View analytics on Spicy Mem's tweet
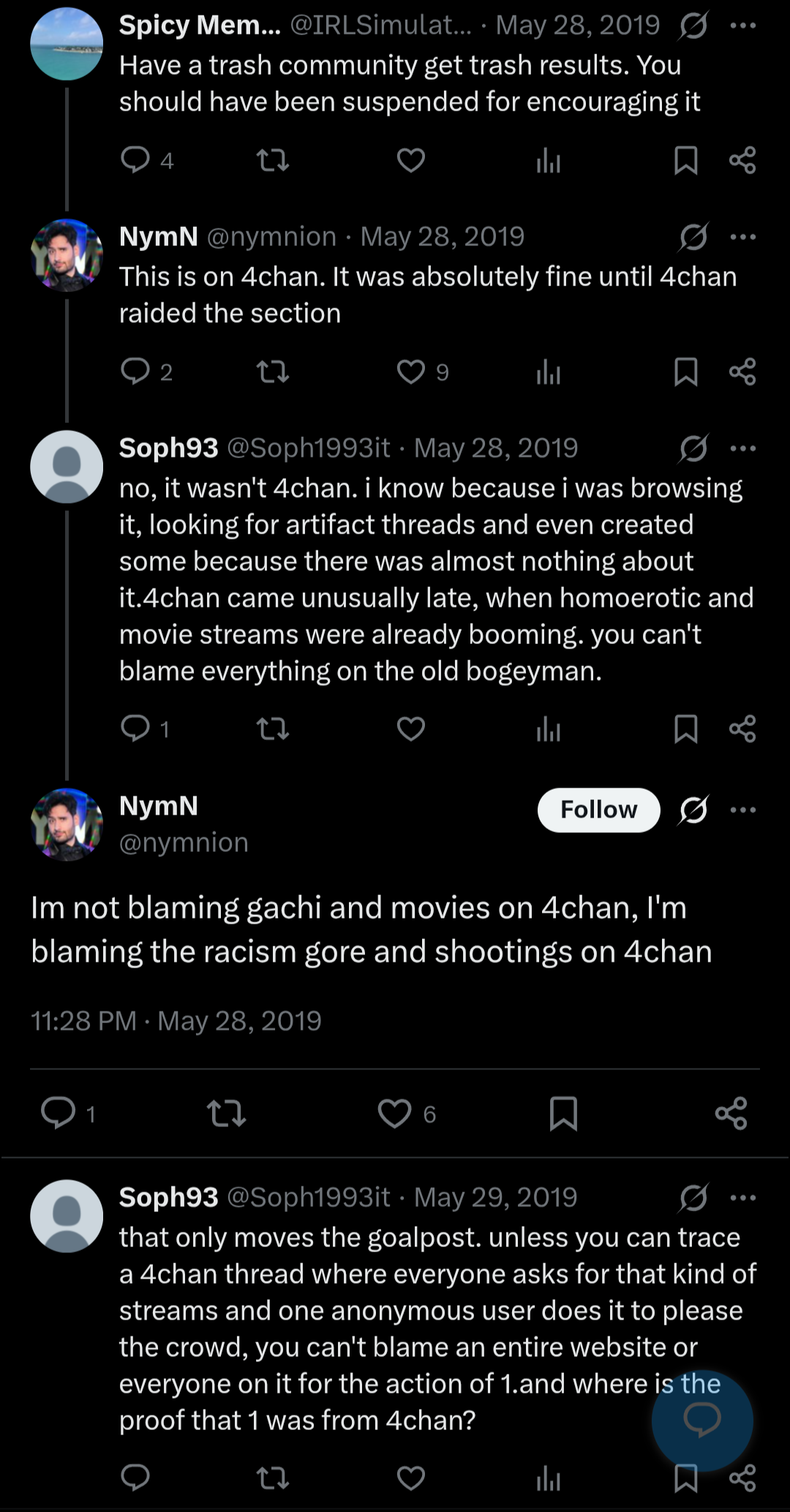790x1512 pixels. pos(548,160)
